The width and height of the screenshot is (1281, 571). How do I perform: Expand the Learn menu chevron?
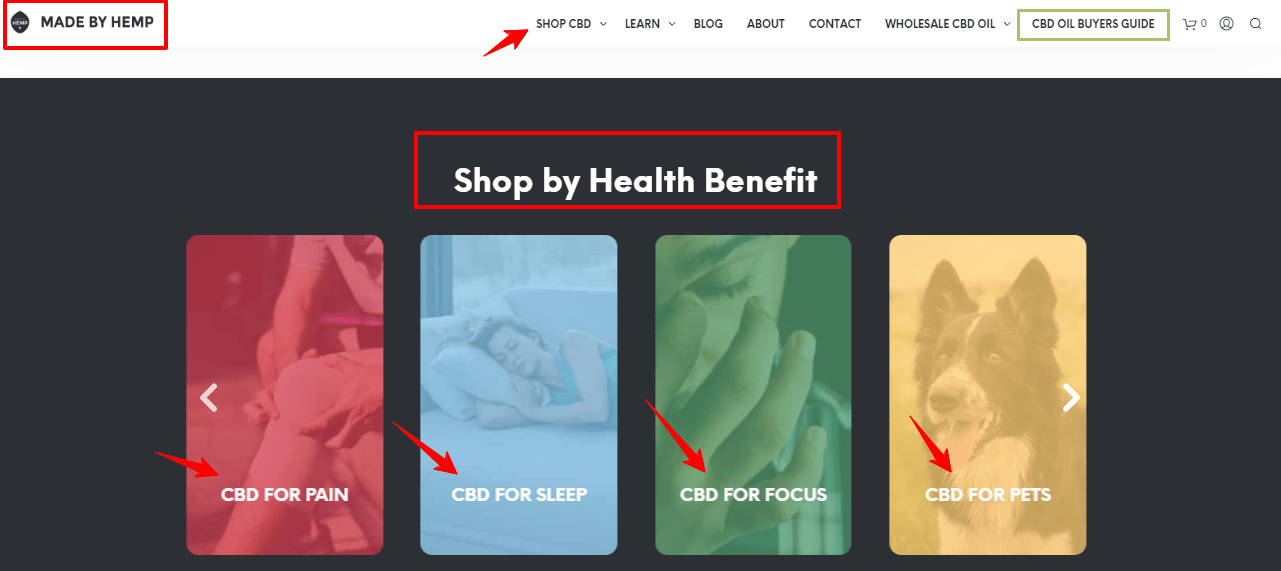[672, 24]
